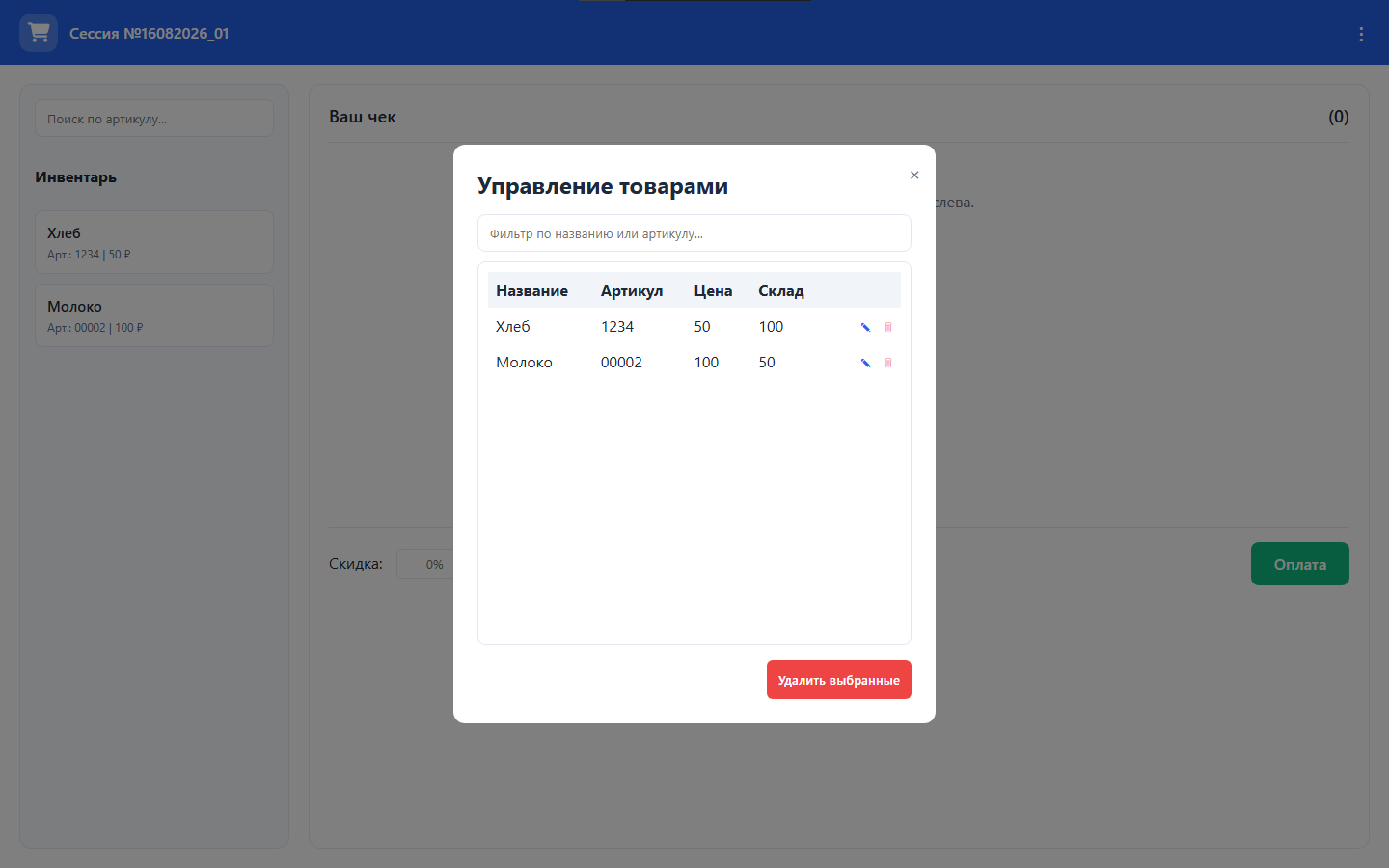Click article cell 1234 in table

pyautogui.click(x=617, y=327)
